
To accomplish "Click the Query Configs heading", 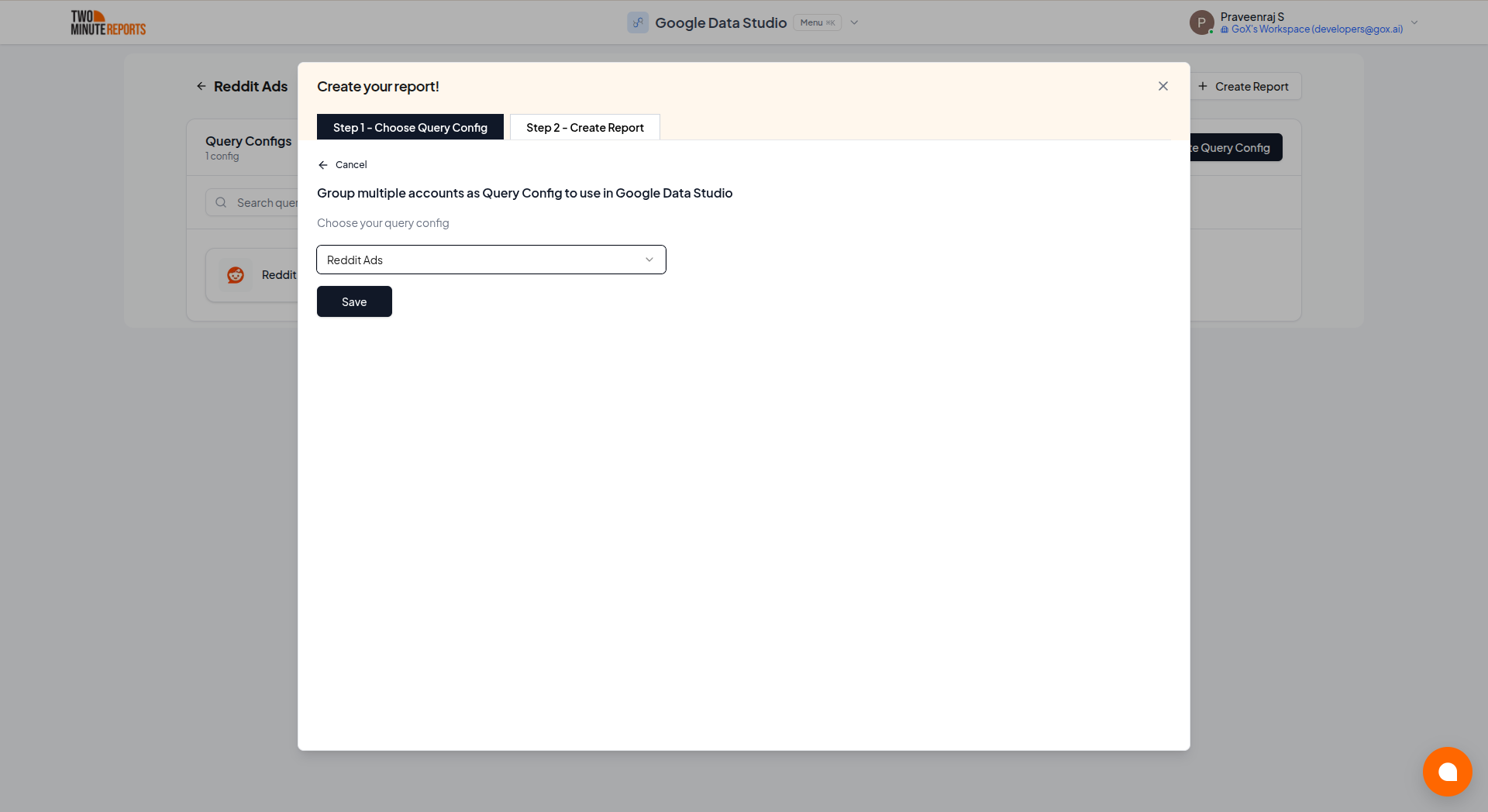I will click(x=248, y=141).
